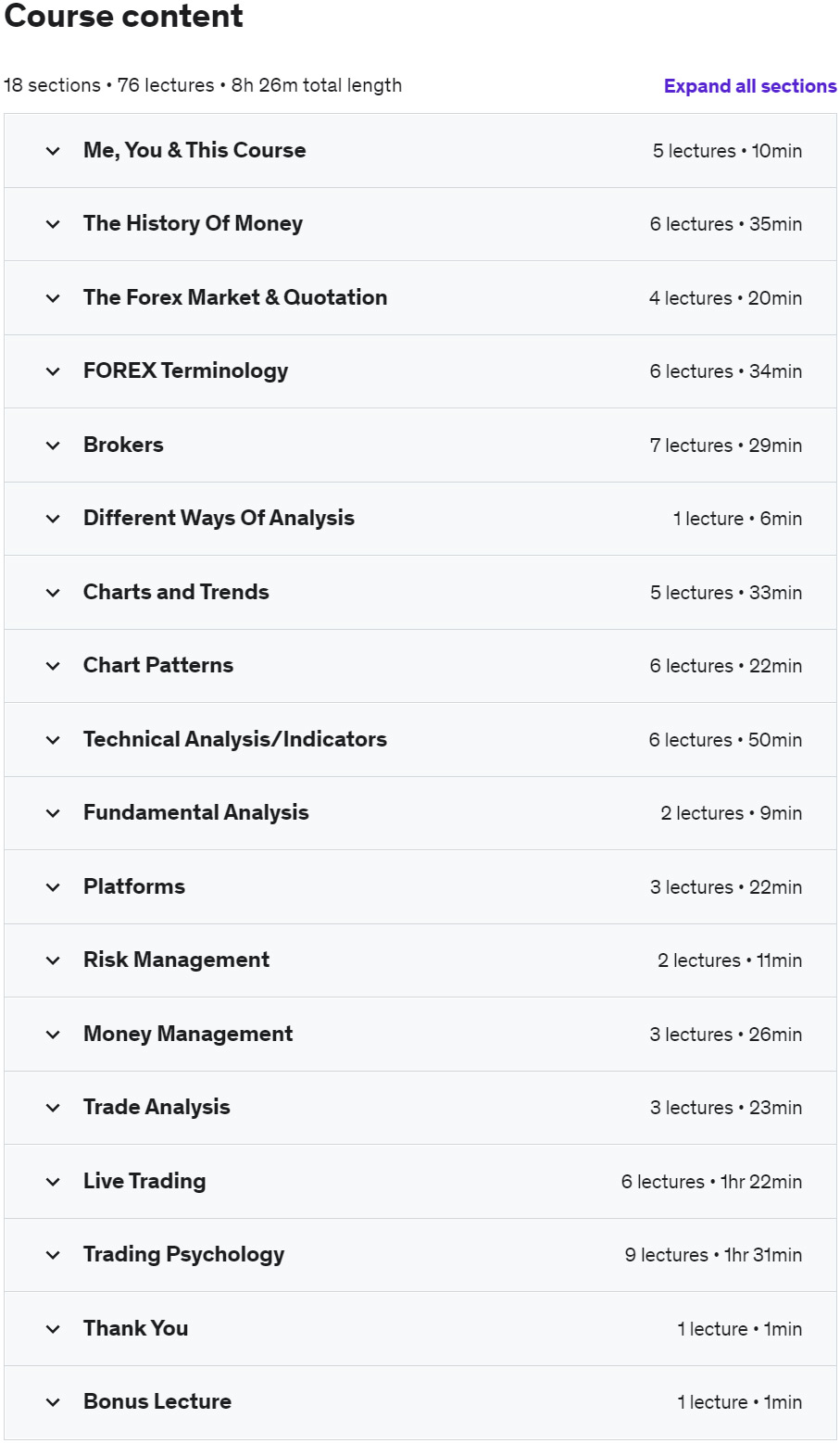840x1443 pixels.
Task: Toggle 'Charts and Trends' section open
Action: tap(176, 592)
